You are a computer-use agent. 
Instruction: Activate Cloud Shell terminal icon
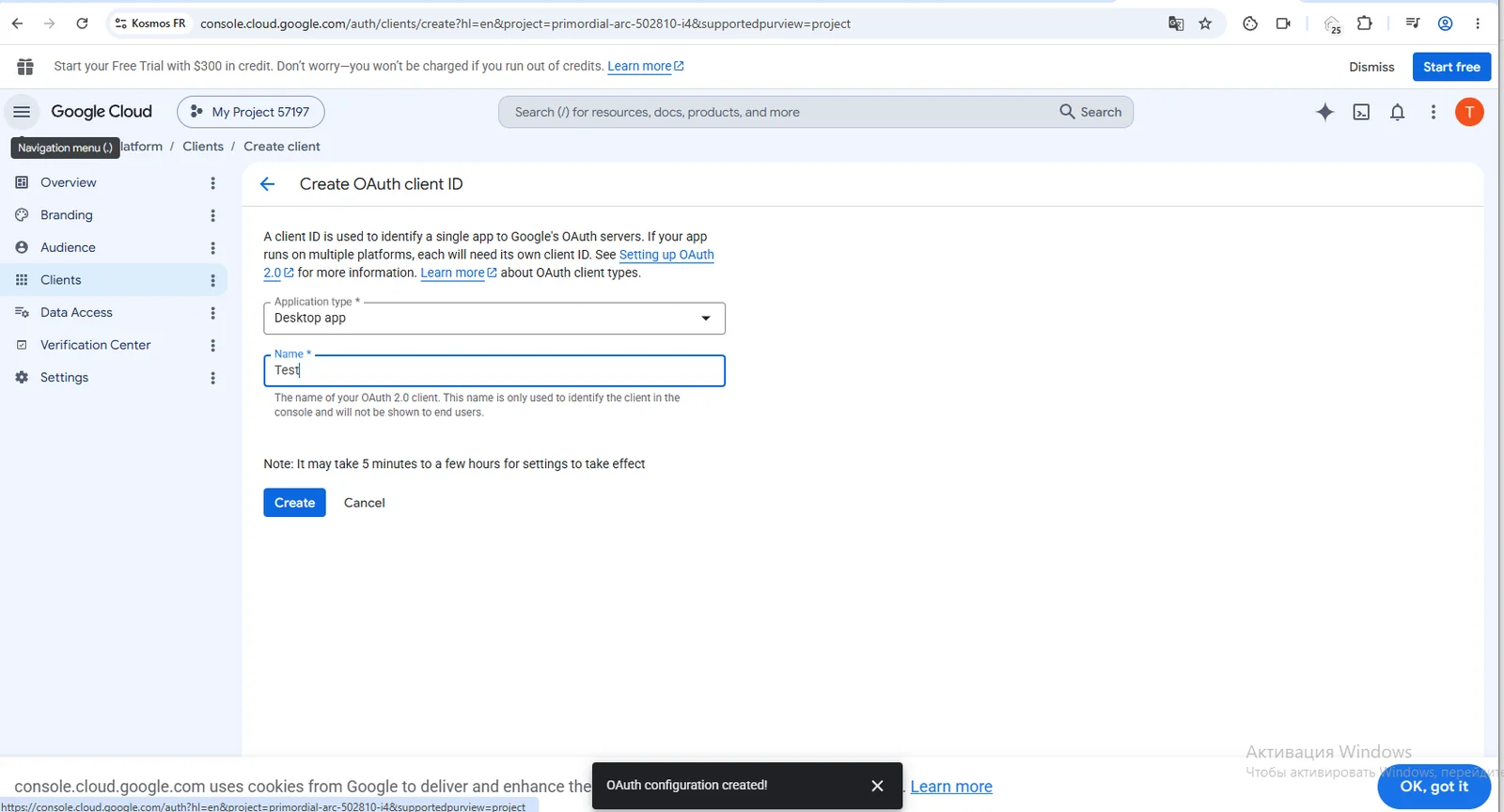tap(1361, 112)
